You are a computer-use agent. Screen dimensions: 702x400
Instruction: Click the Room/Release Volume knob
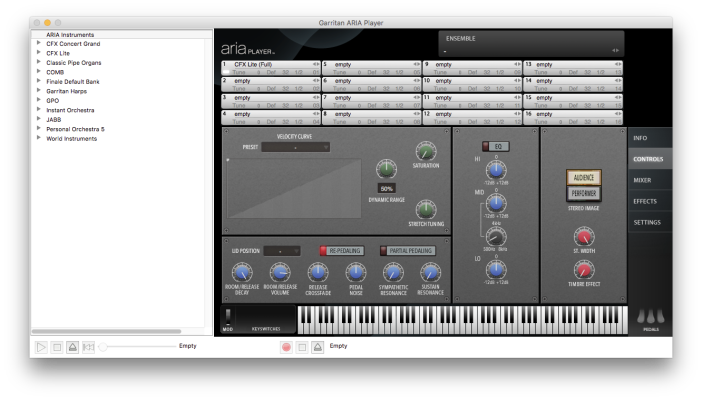pyautogui.click(x=280, y=272)
